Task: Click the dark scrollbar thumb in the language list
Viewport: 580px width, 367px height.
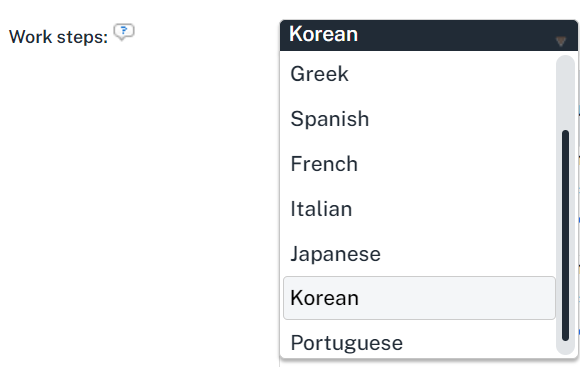Action: 565,235
